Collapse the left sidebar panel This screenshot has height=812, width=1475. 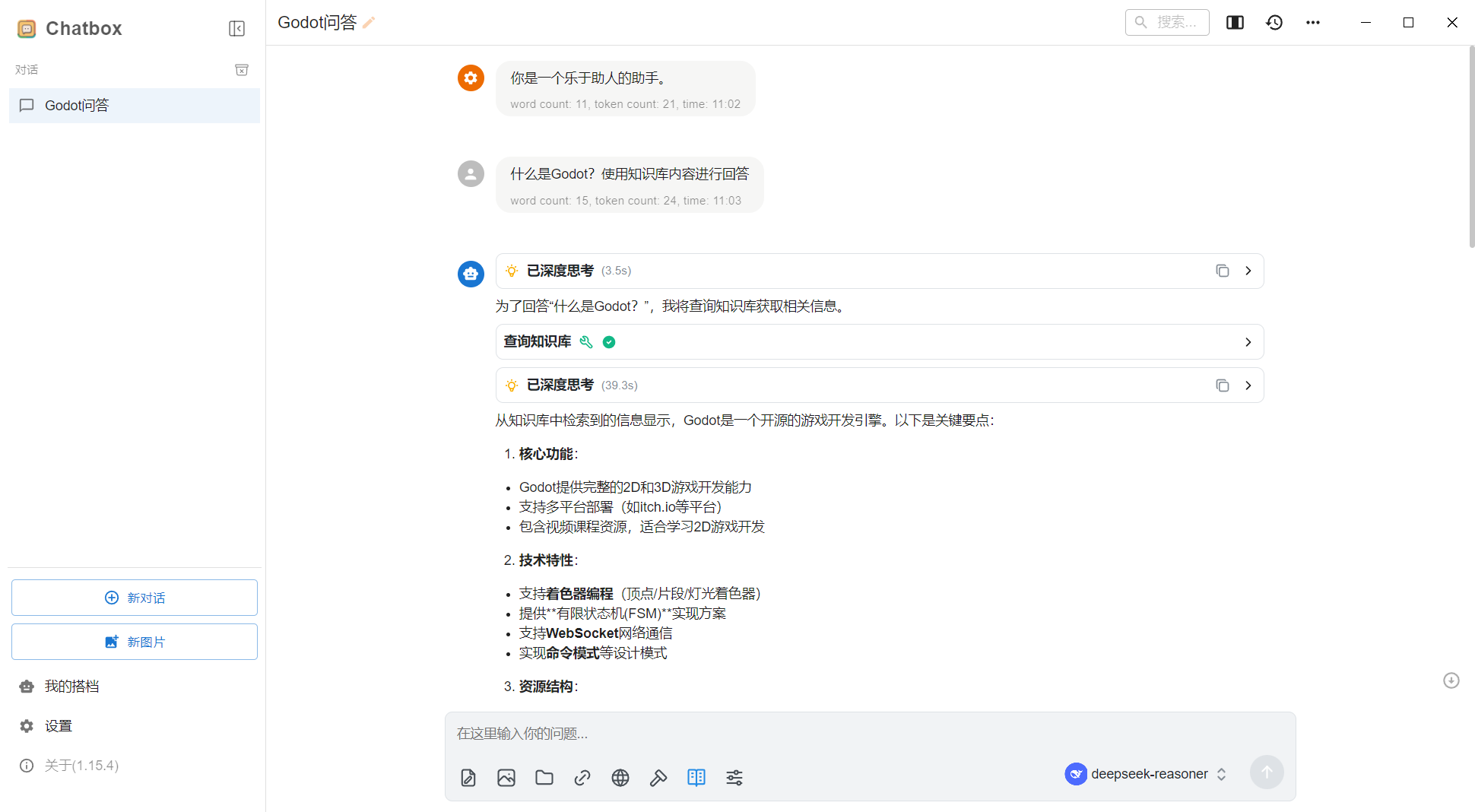pyautogui.click(x=236, y=28)
